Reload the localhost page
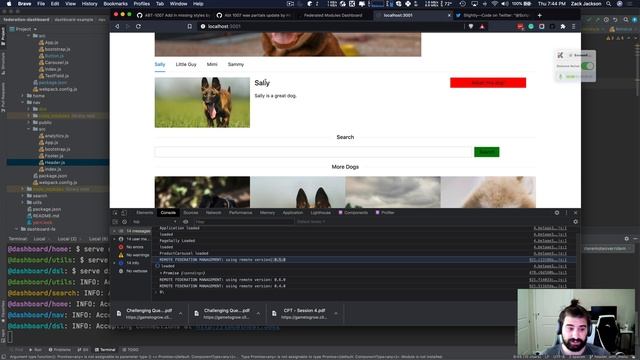This screenshot has height=360, width=640. click(138, 26)
